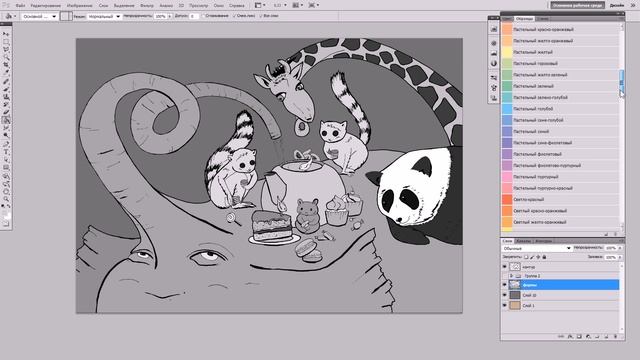Switch to the Стили tab
Screen dimensions: 640x360
pos(543,19)
